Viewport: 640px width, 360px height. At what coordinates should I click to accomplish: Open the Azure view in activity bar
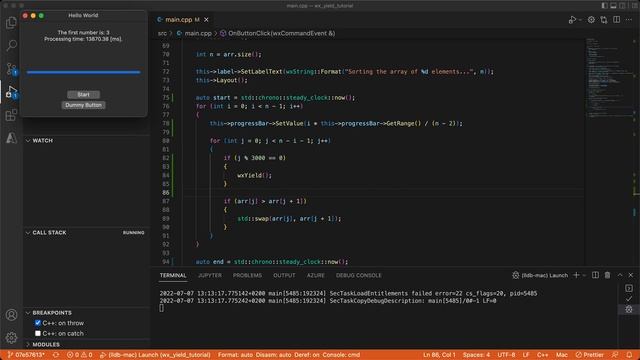coord(11,138)
